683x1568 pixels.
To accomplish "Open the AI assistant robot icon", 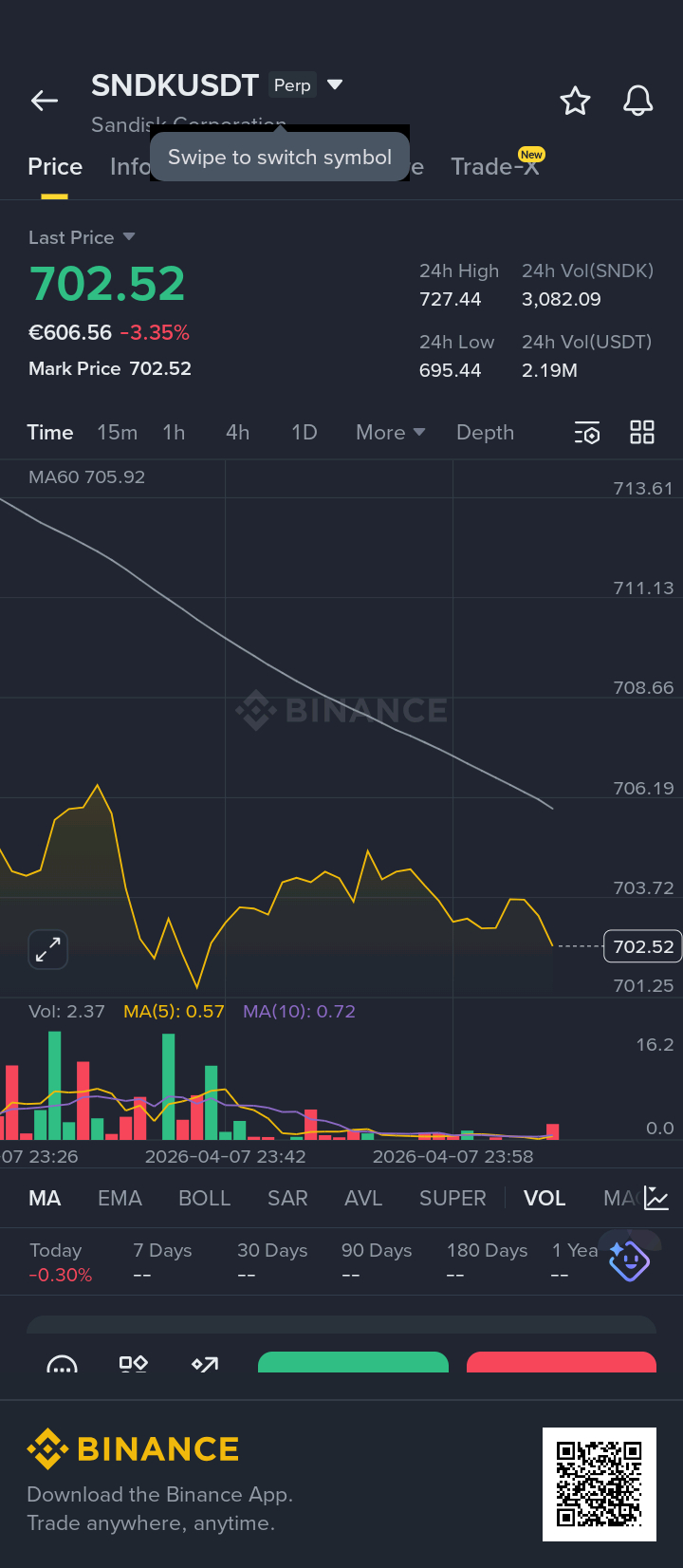I will point(629,1260).
